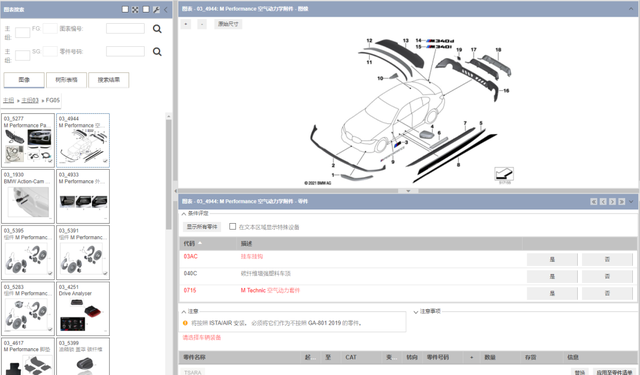Collapse the search panel with the left chevron

(166, 9)
